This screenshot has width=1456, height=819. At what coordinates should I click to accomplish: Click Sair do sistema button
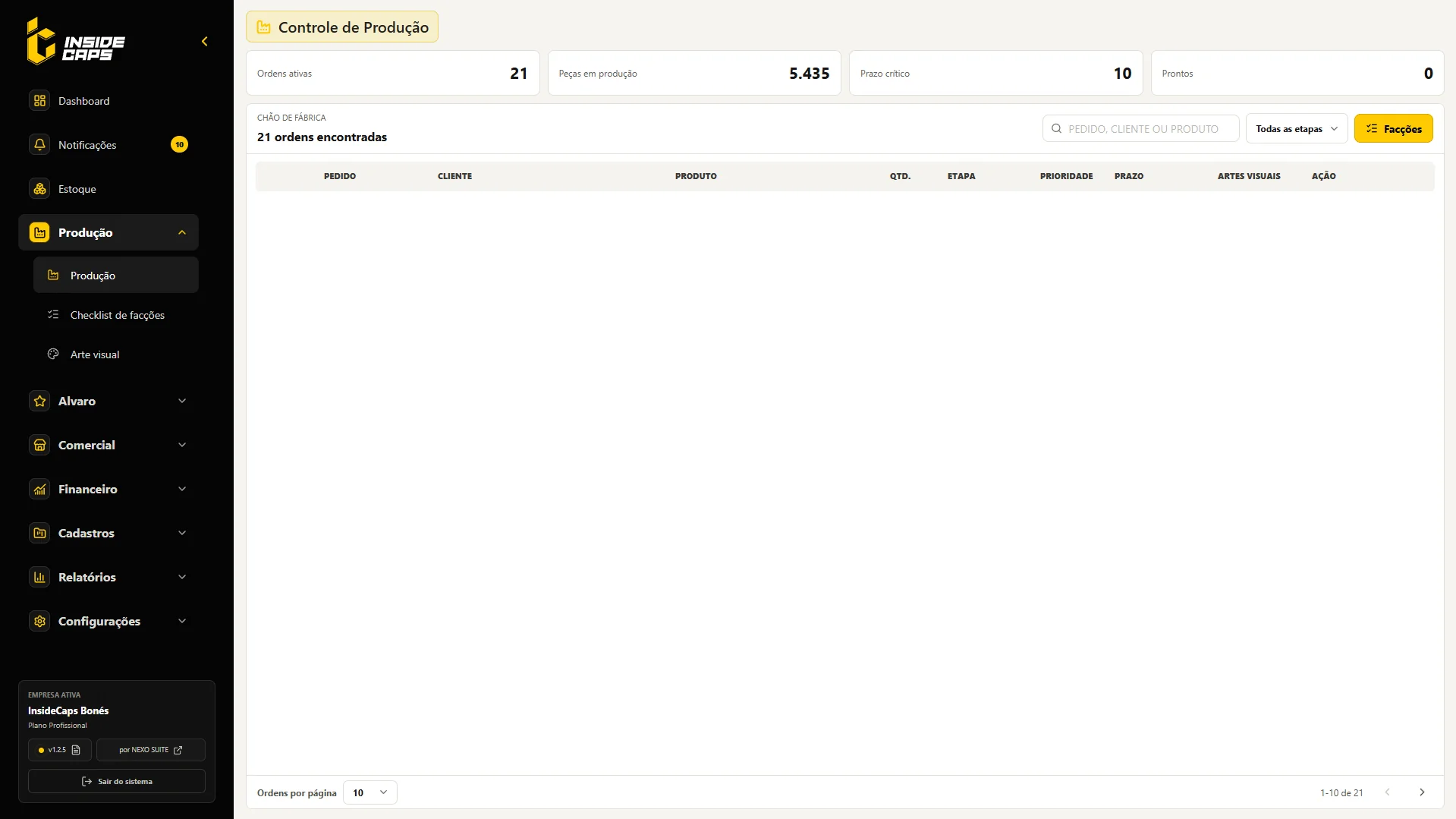pos(117,781)
